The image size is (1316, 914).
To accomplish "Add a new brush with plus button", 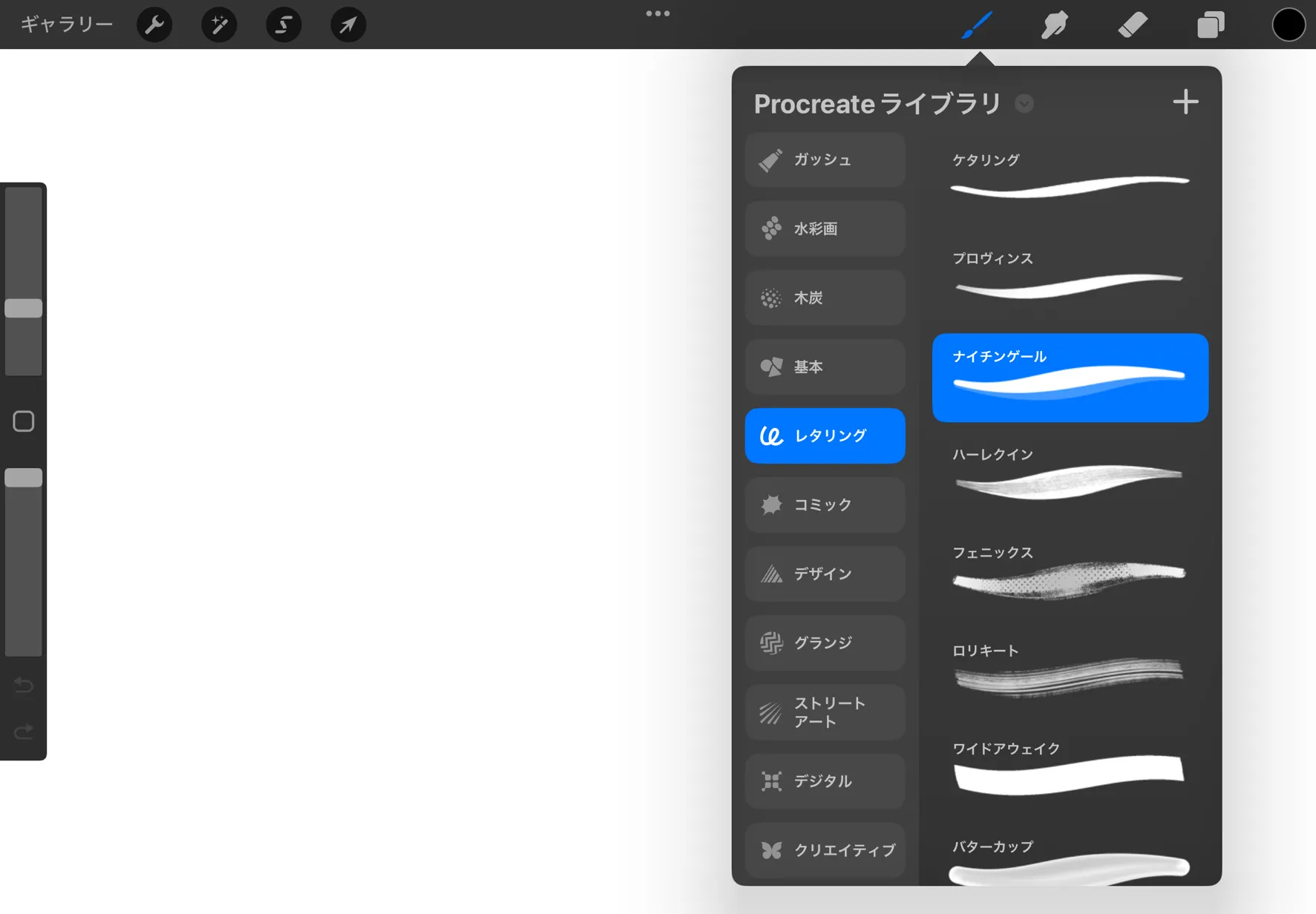I will pyautogui.click(x=1185, y=102).
